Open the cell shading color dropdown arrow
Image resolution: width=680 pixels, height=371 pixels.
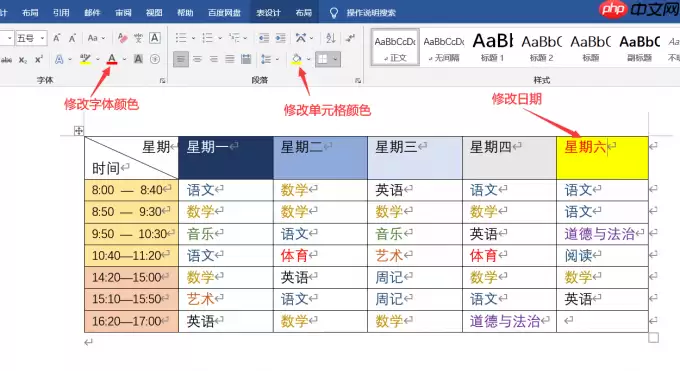308,59
